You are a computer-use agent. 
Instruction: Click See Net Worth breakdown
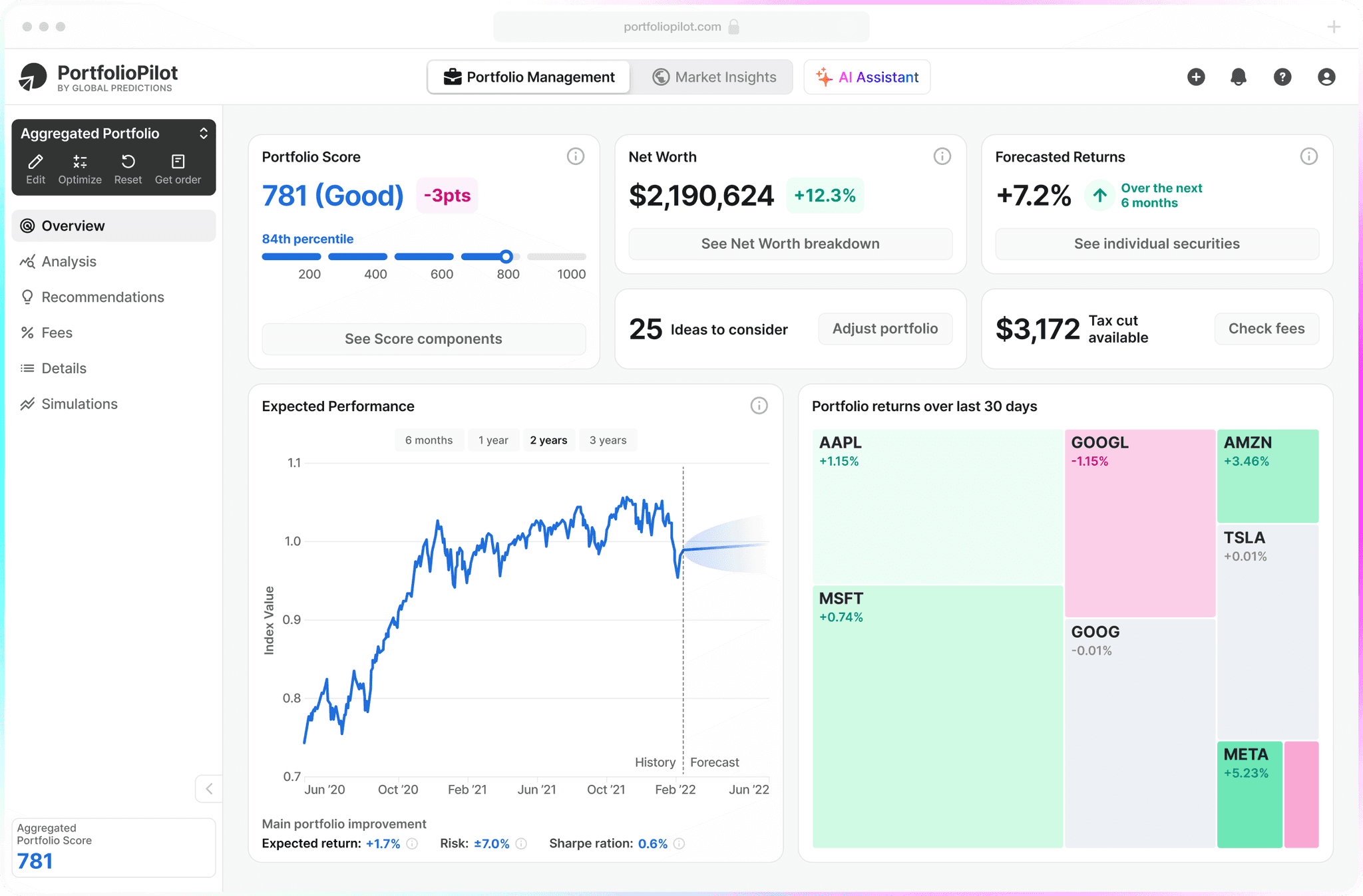click(x=791, y=244)
